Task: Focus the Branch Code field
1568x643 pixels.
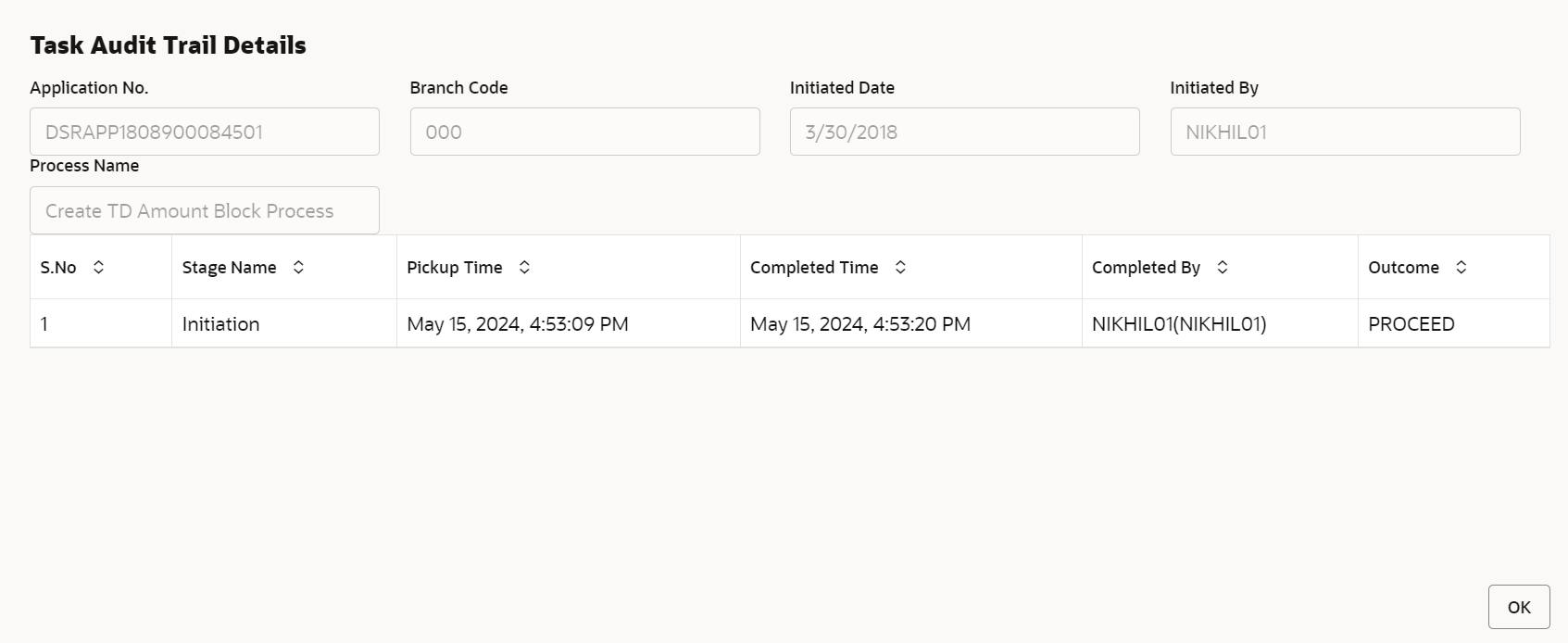Action: click(x=584, y=132)
